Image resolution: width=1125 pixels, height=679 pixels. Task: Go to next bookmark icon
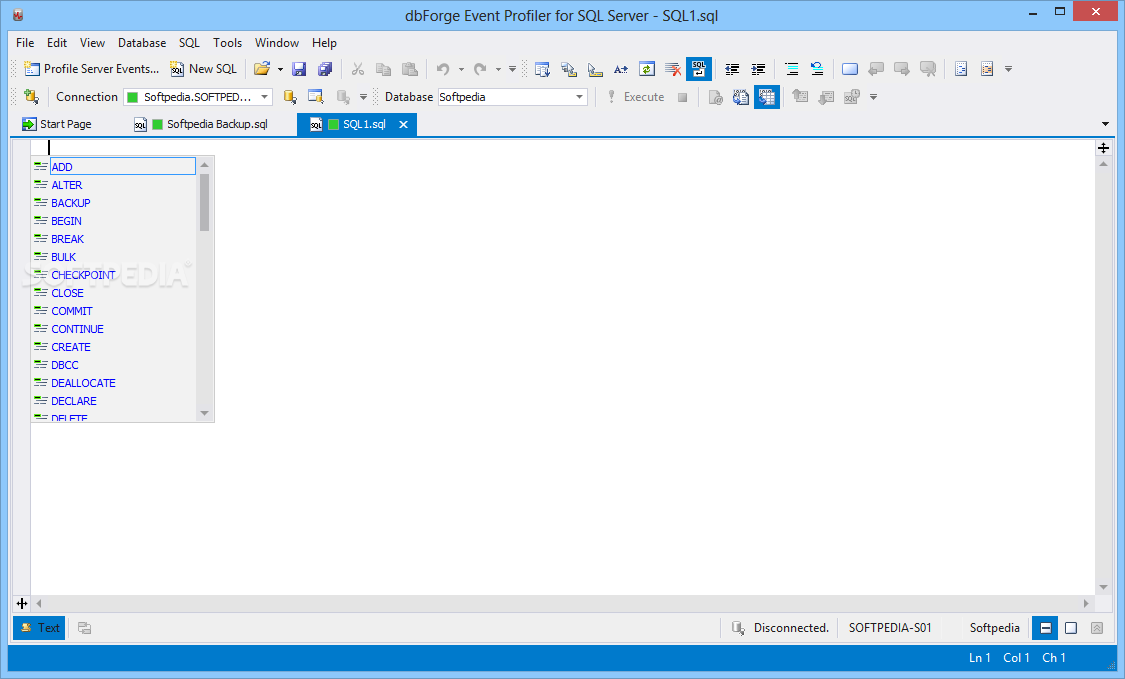[x=902, y=69]
